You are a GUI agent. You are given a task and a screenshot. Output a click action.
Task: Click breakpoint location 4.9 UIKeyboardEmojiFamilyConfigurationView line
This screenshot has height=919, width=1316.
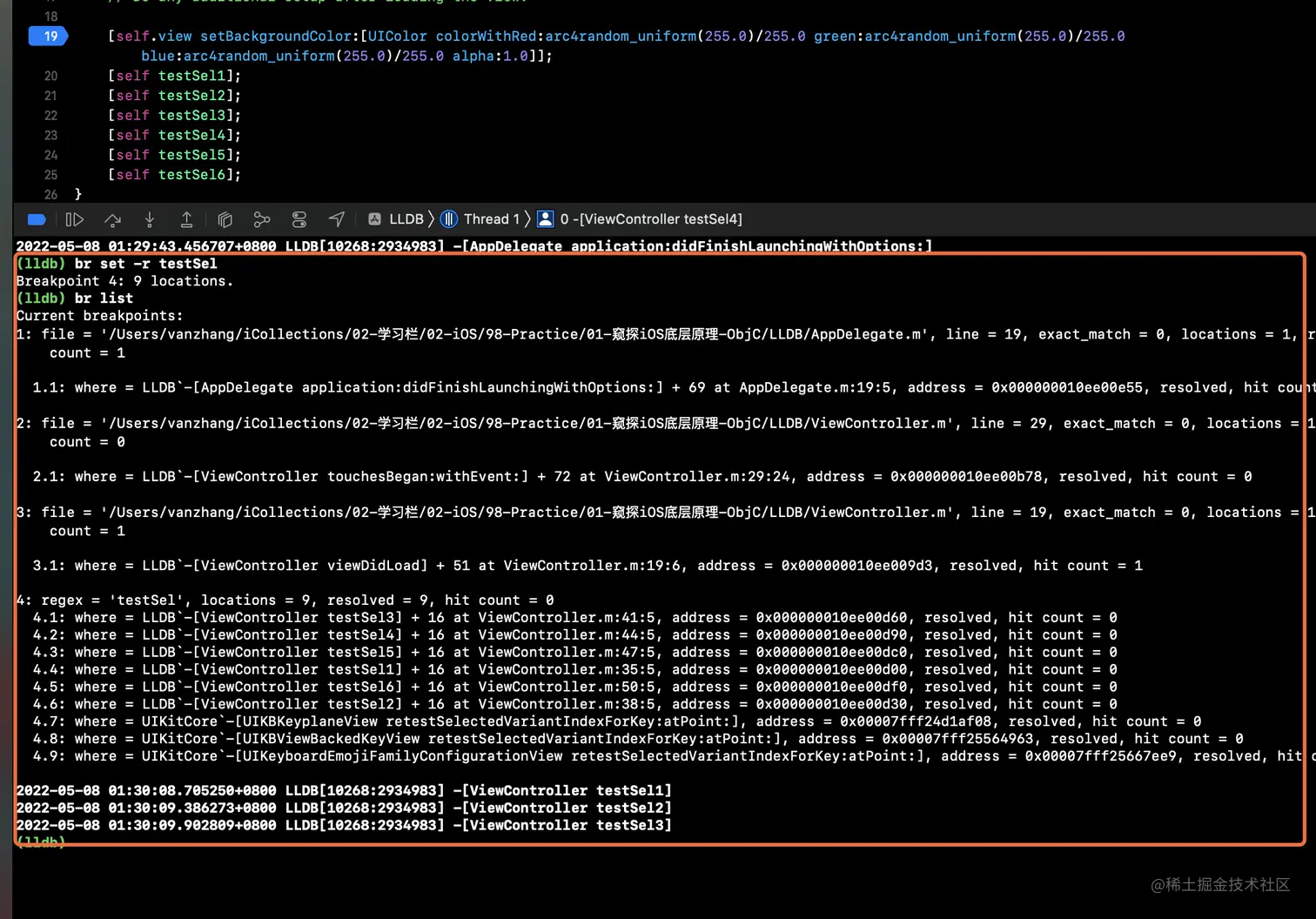tap(674, 756)
